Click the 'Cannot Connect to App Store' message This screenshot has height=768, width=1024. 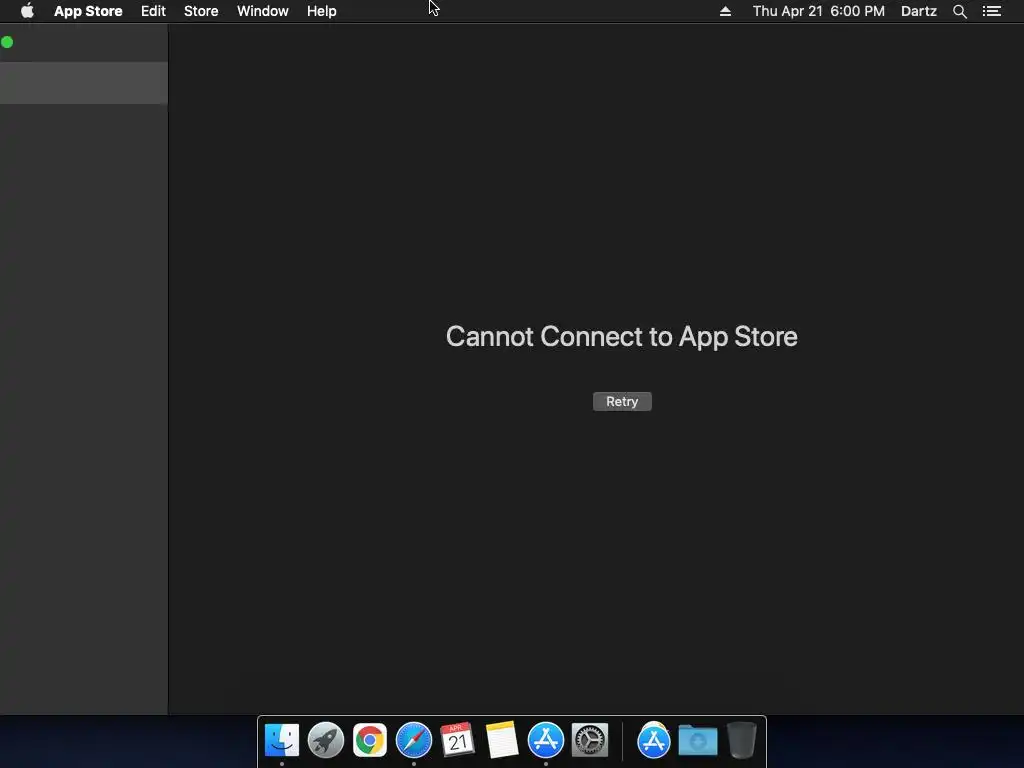622,337
